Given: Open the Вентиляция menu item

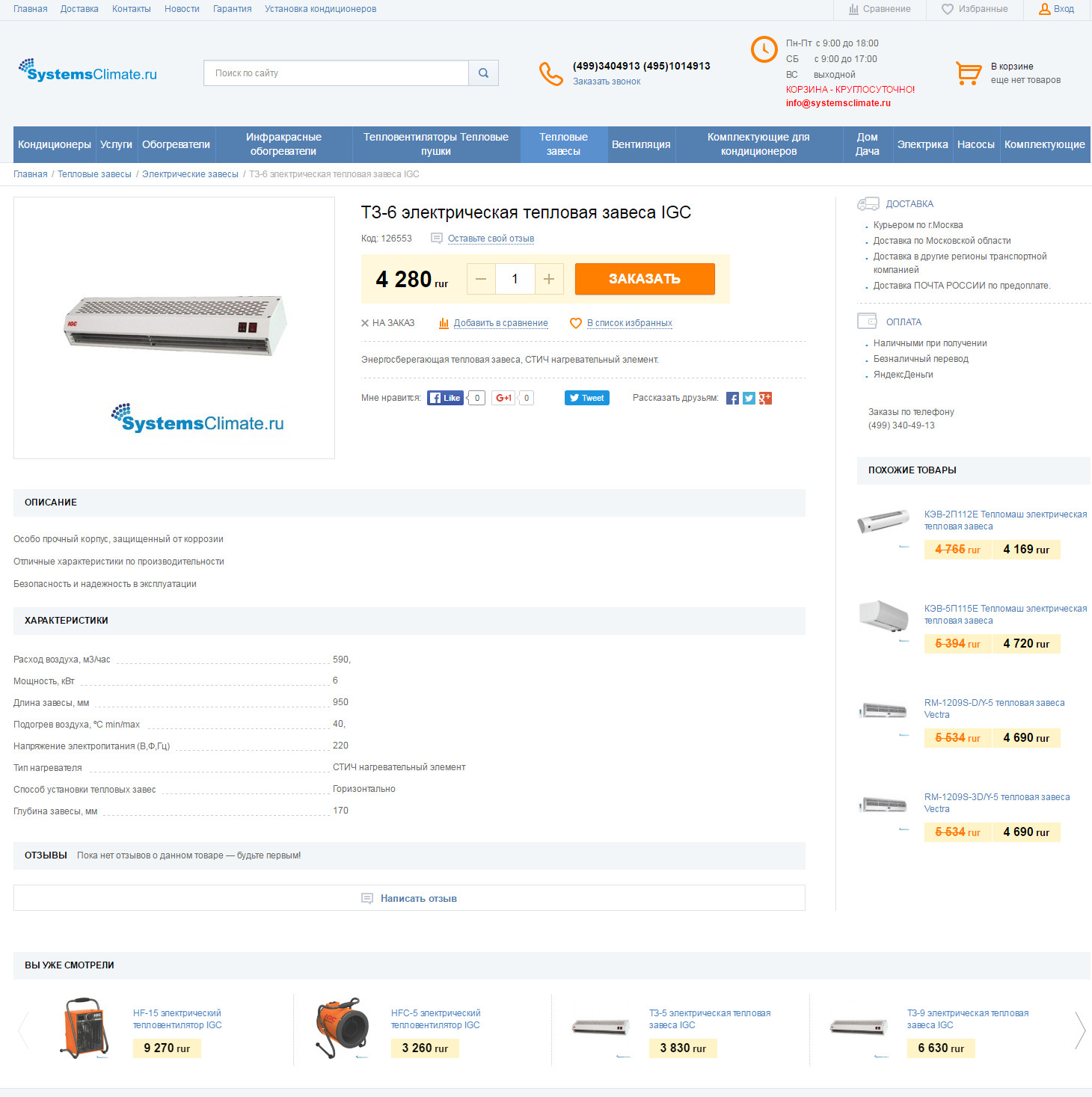Looking at the screenshot, I should pos(641,144).
